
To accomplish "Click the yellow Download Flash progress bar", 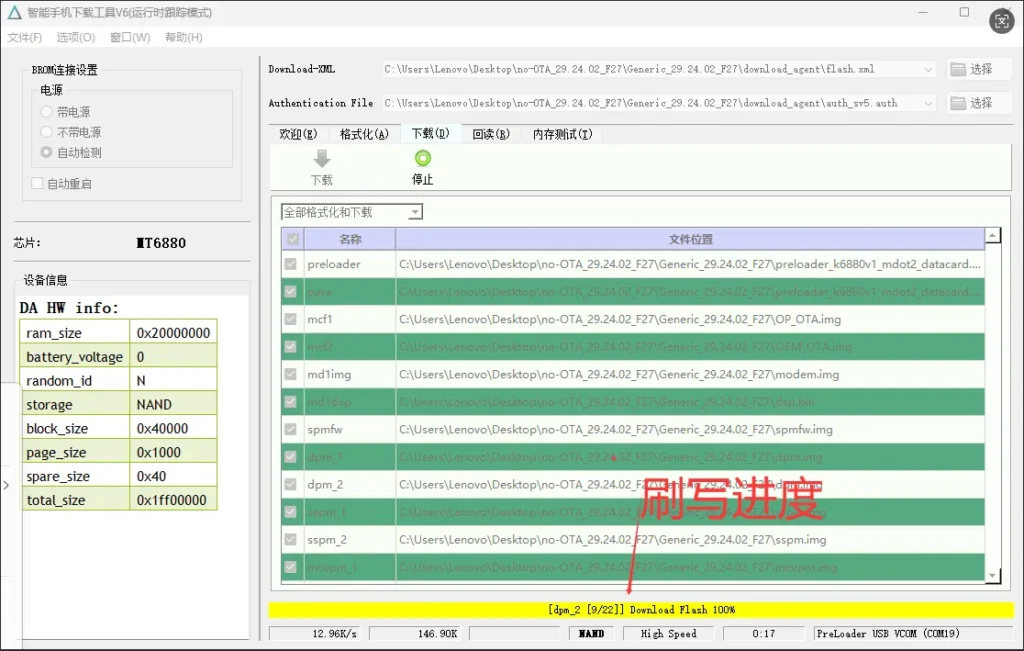I will tap(641, 610).
